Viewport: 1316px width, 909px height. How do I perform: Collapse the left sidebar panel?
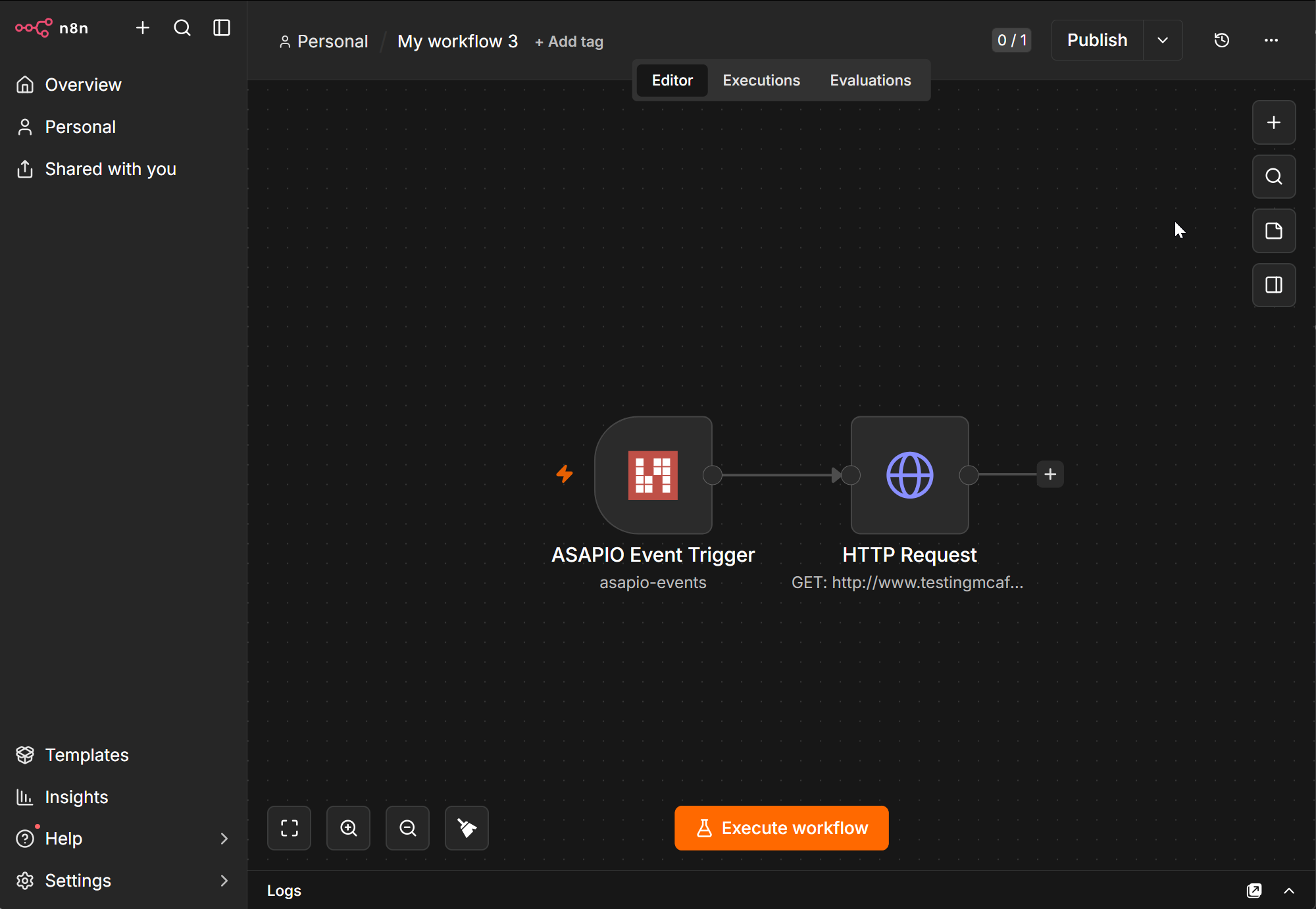[222, 28]
